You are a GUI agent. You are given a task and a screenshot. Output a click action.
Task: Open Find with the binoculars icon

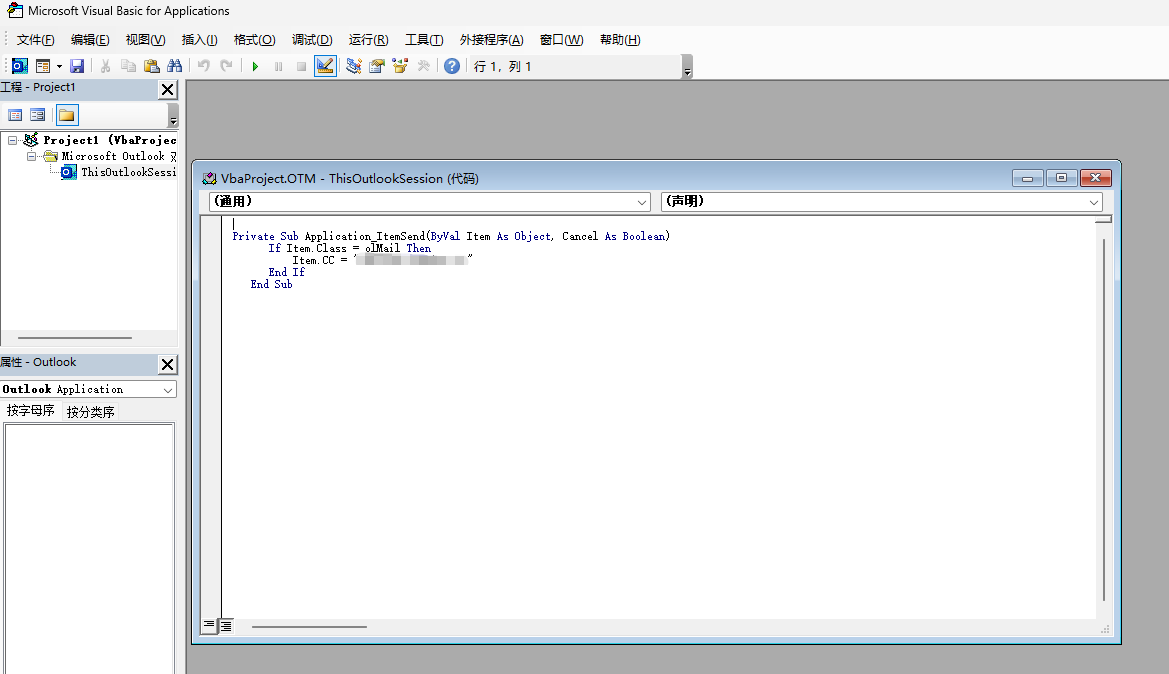point(174,66)
